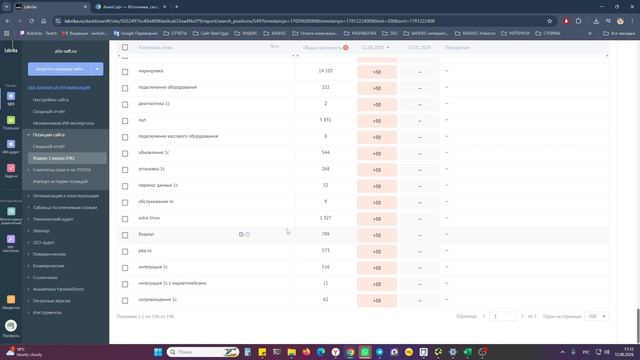640x360 pixels.
Task: Sort by Ключевые слова column header
Action: (155, 47)
